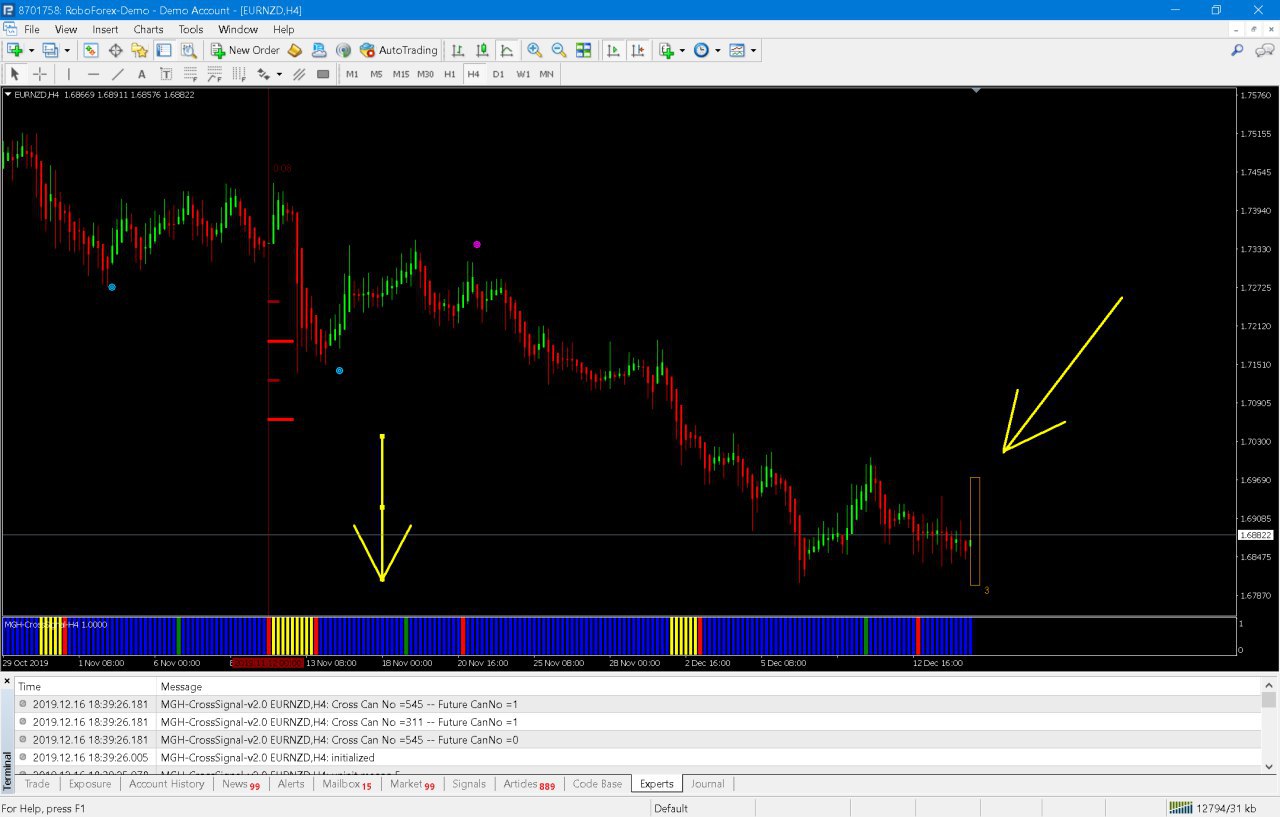Viewport: 1280px width, 817px height.
Task: Switch chart to line chart mode
Action: coord(507,50)
